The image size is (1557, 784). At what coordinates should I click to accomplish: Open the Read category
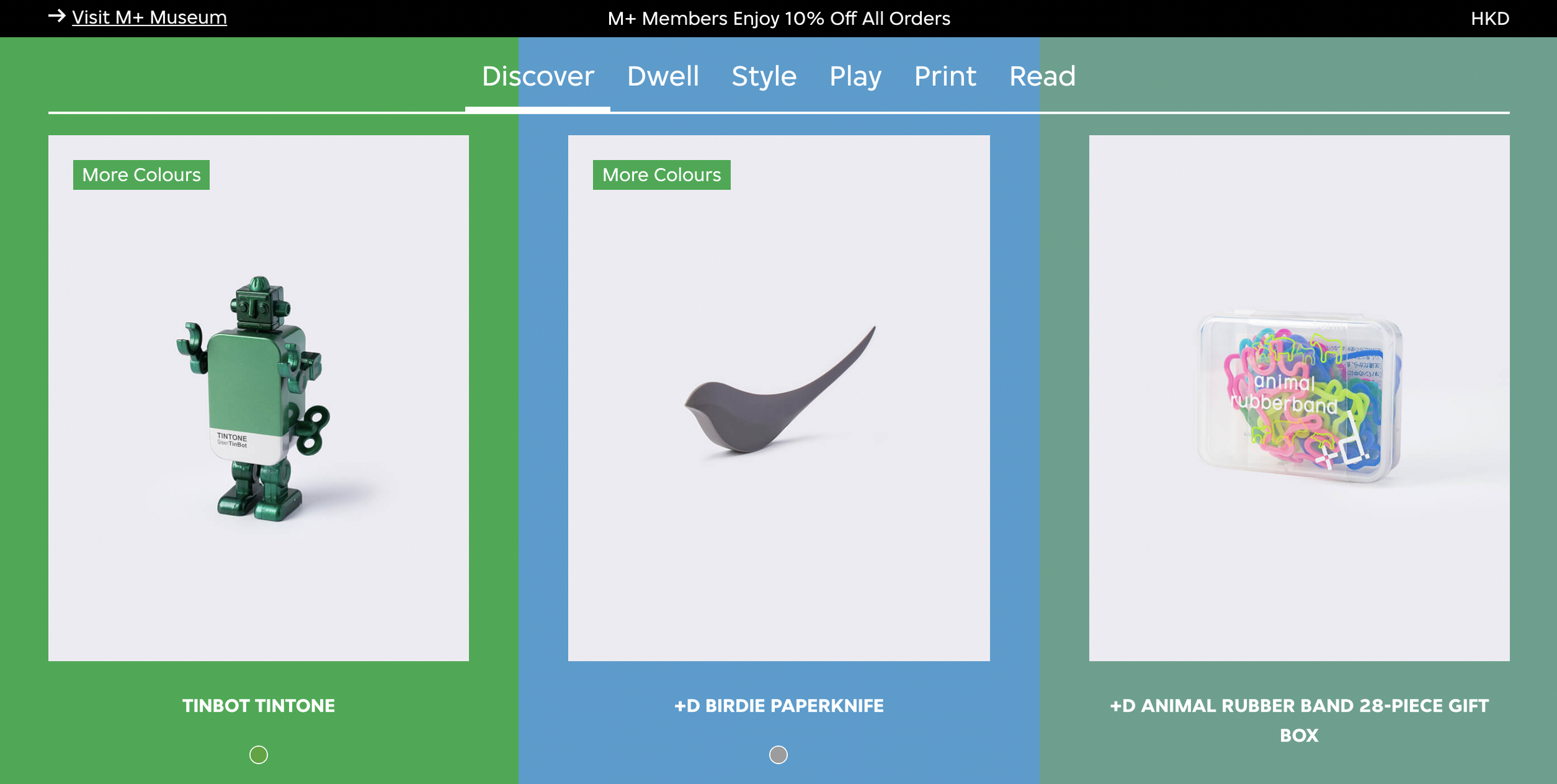click(1042, 77)
